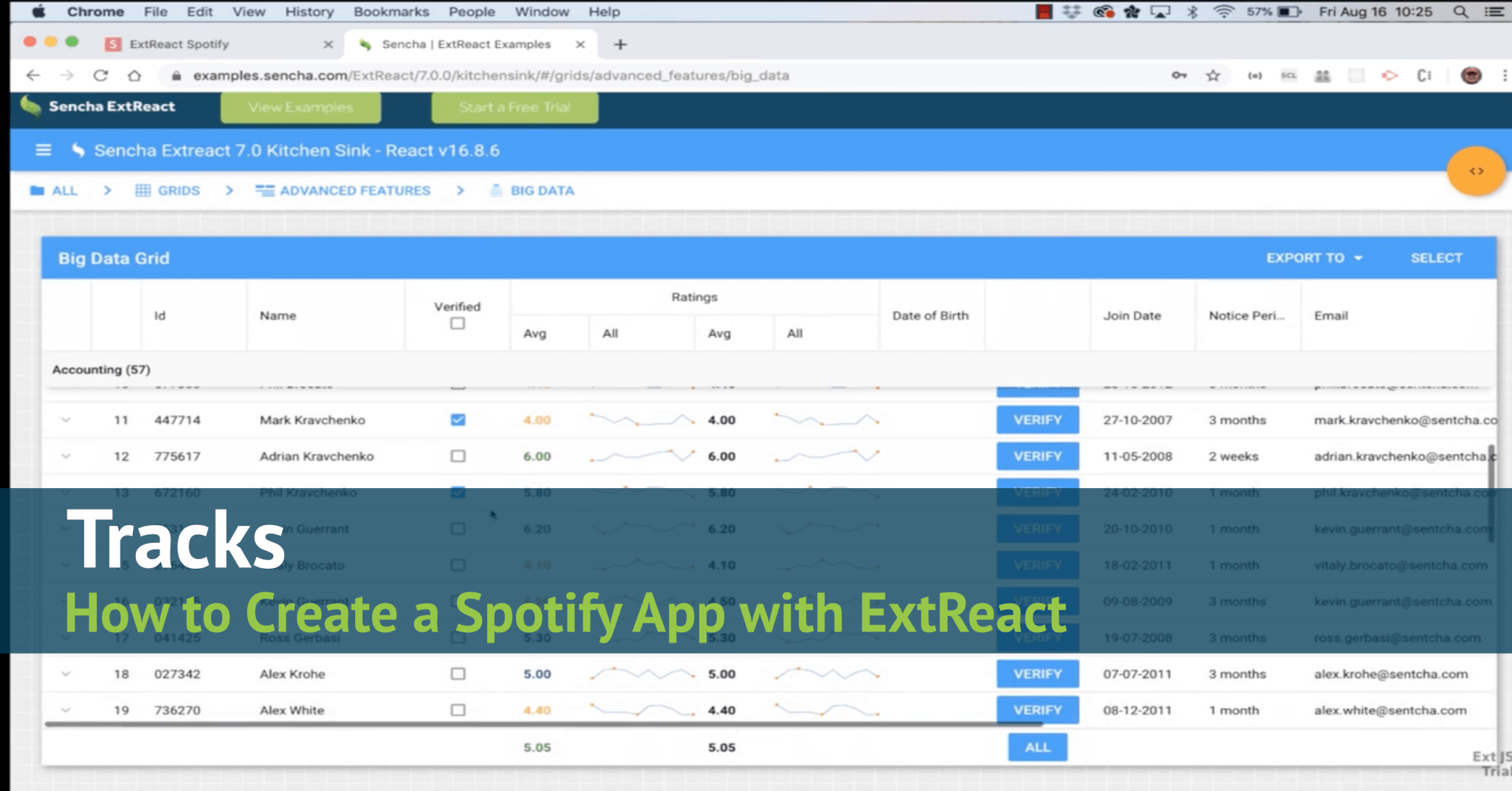1512x791 pixels.
Task: Click VERIFY for Mark Kravchenko
Action: (1037, 420)
